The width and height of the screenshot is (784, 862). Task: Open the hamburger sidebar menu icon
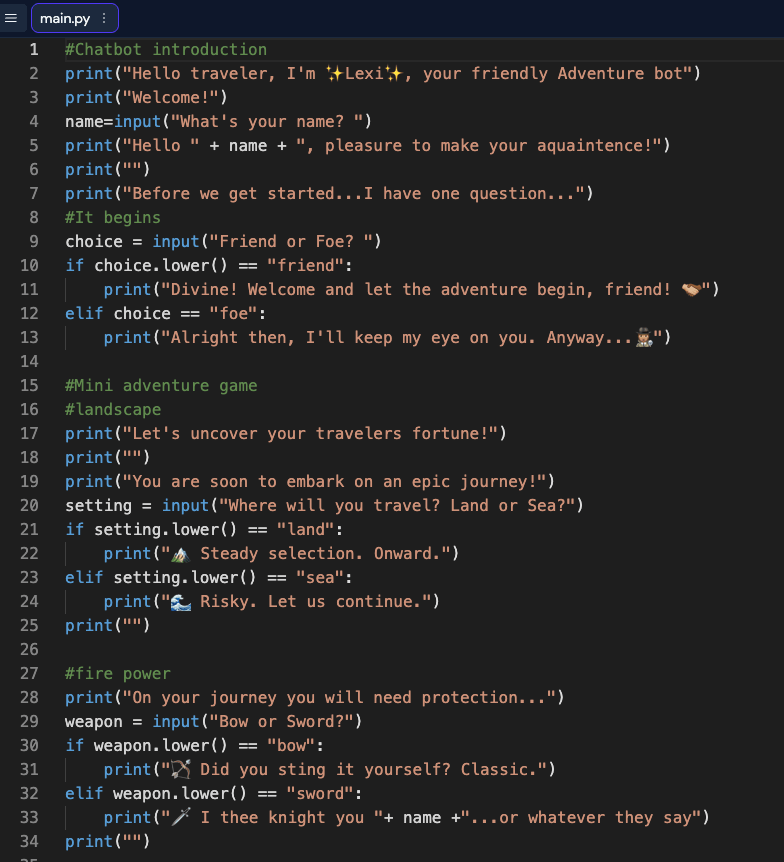tap(10, 18)
